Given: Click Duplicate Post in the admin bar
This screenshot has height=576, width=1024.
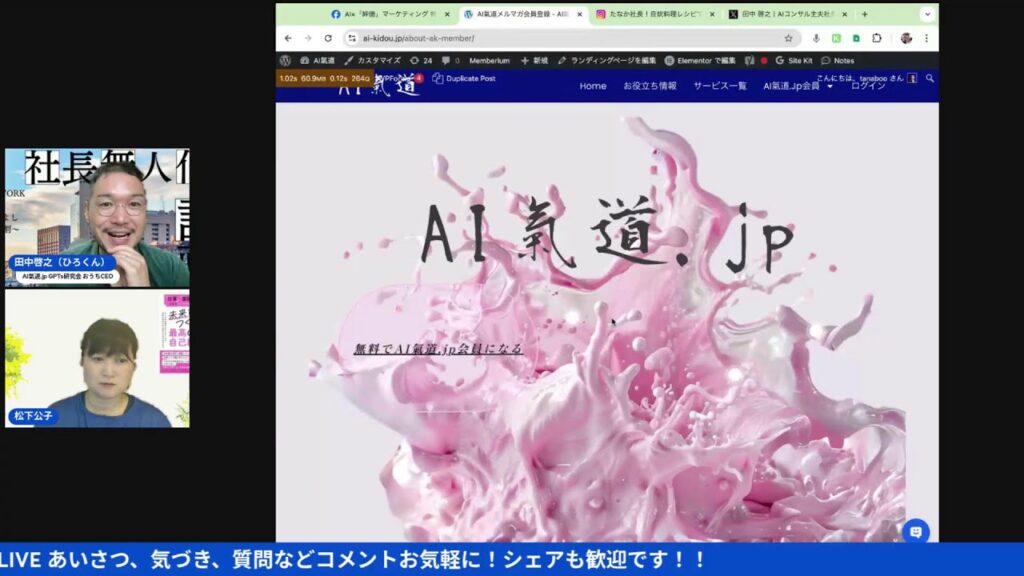Looking at the screenshot, I should pyautogui.click(x=465, y=78).
